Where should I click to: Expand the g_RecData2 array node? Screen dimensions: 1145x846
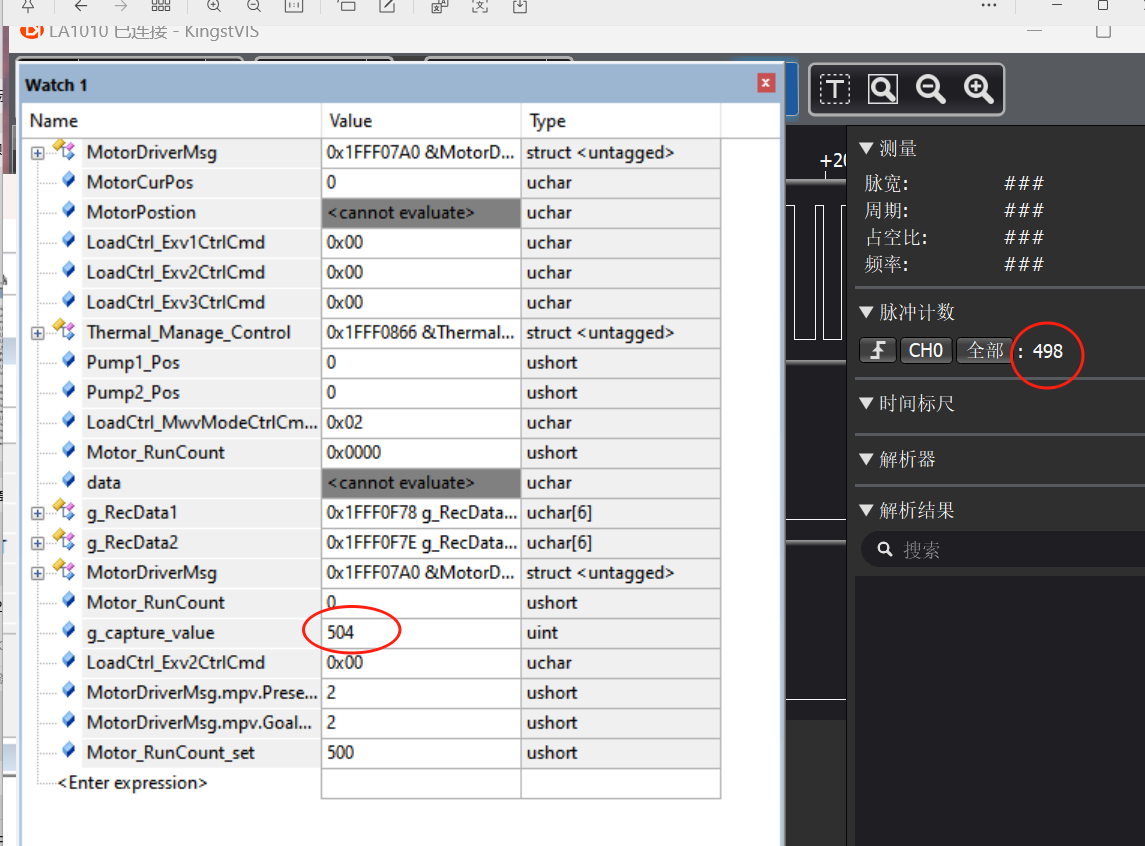(37, 543)
